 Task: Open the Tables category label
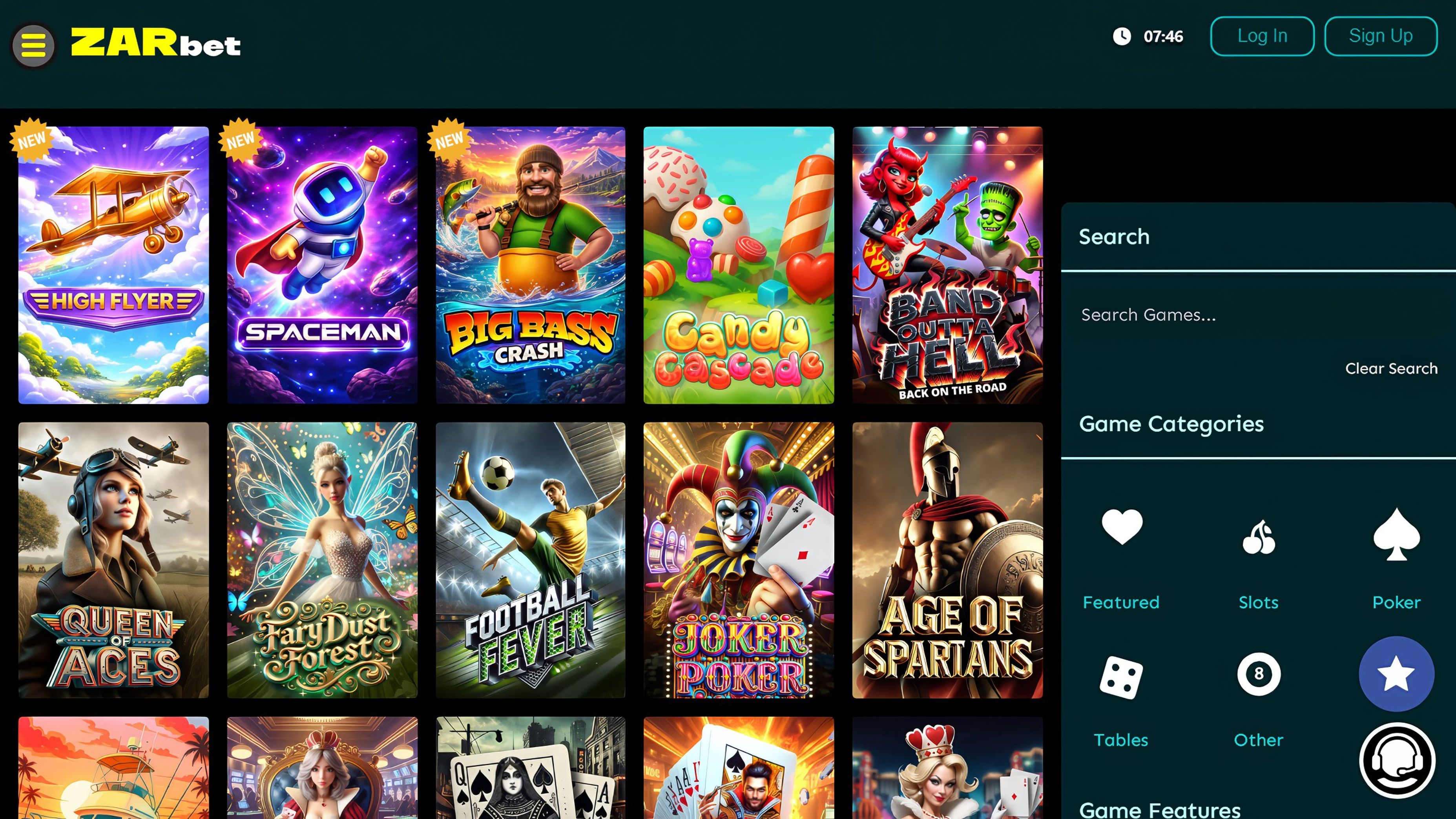tap(1121, 740)
